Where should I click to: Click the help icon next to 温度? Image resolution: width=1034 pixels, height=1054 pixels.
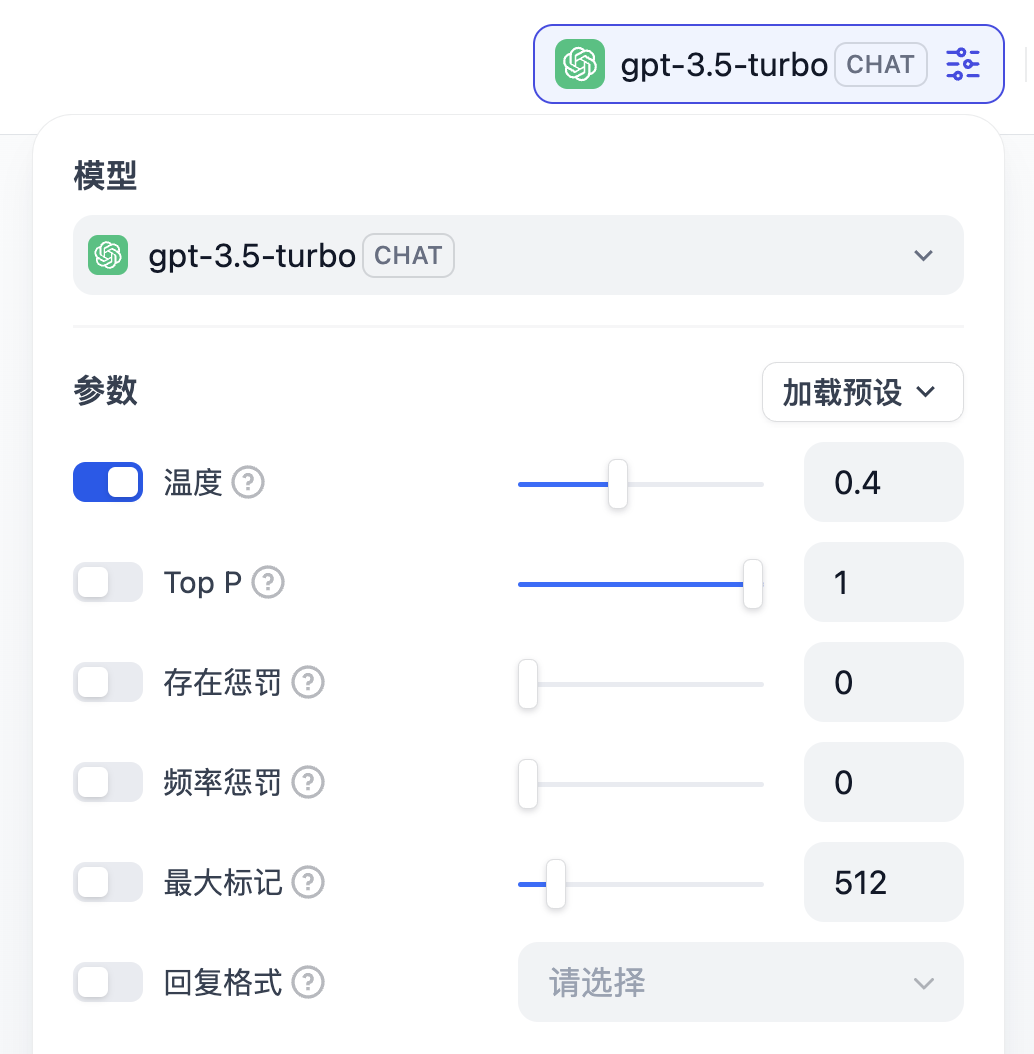pos(248,483)
